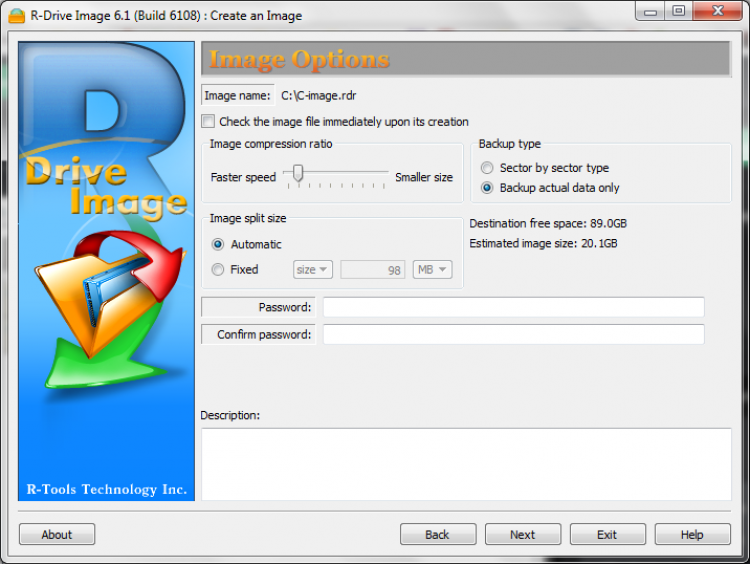Click the compression ratio slider handle
This screenshot has height=564, width=750.
click(298, 173)
